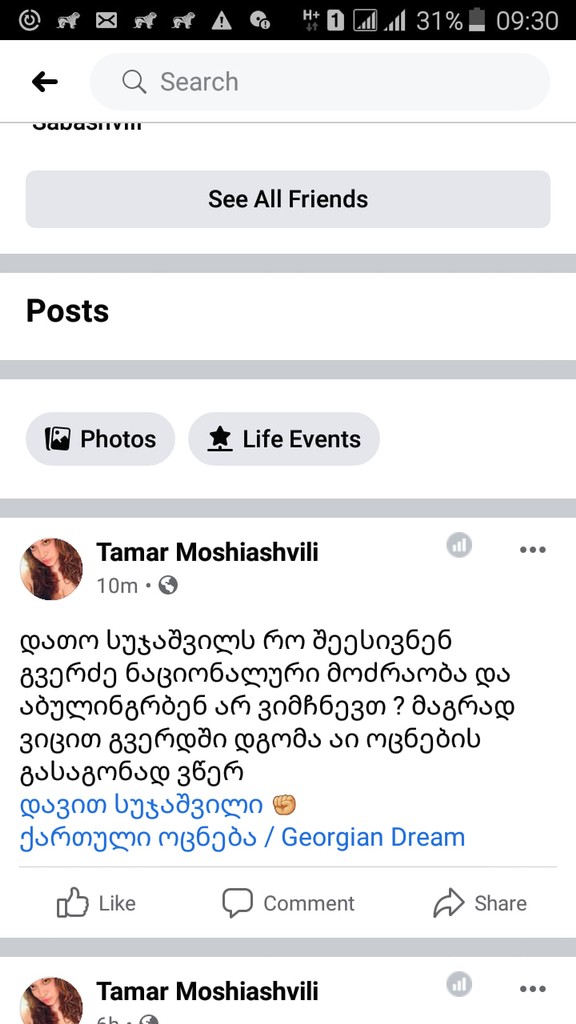Open the Posts section header
This screenshot has width=576, height=1024.
[66, 311]
